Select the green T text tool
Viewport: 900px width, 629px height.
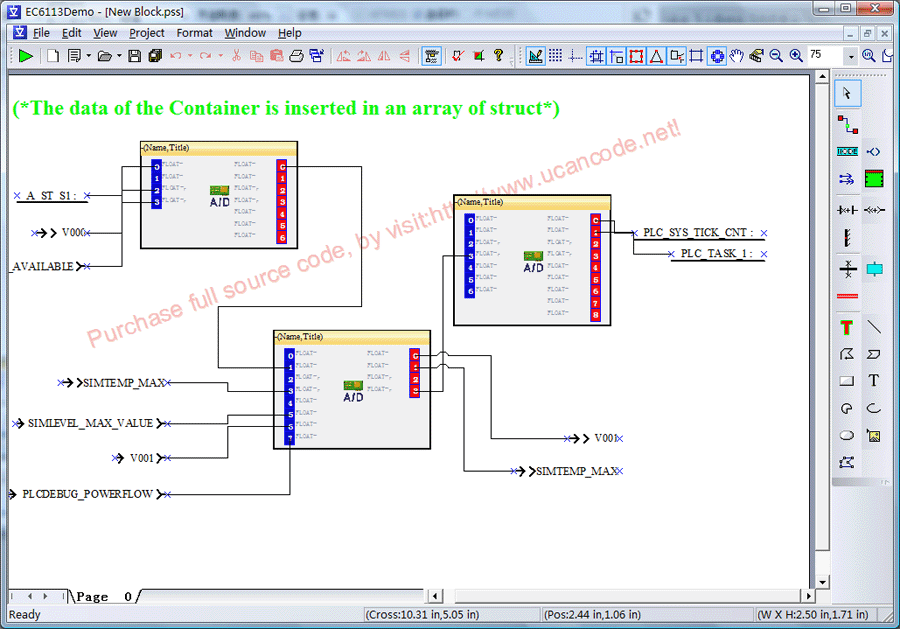(847, 327)
